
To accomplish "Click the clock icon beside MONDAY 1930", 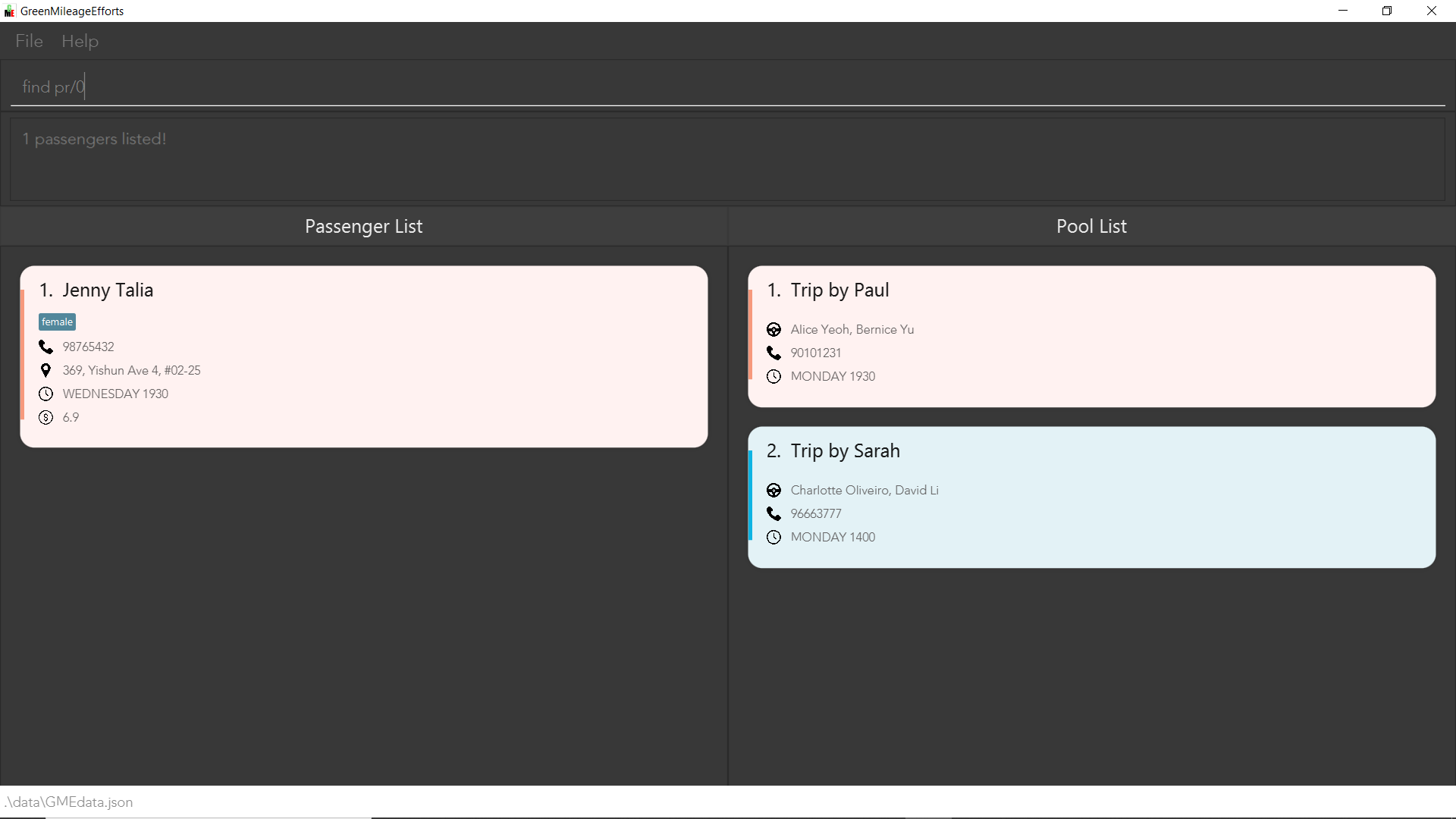I will coord(773,376).
